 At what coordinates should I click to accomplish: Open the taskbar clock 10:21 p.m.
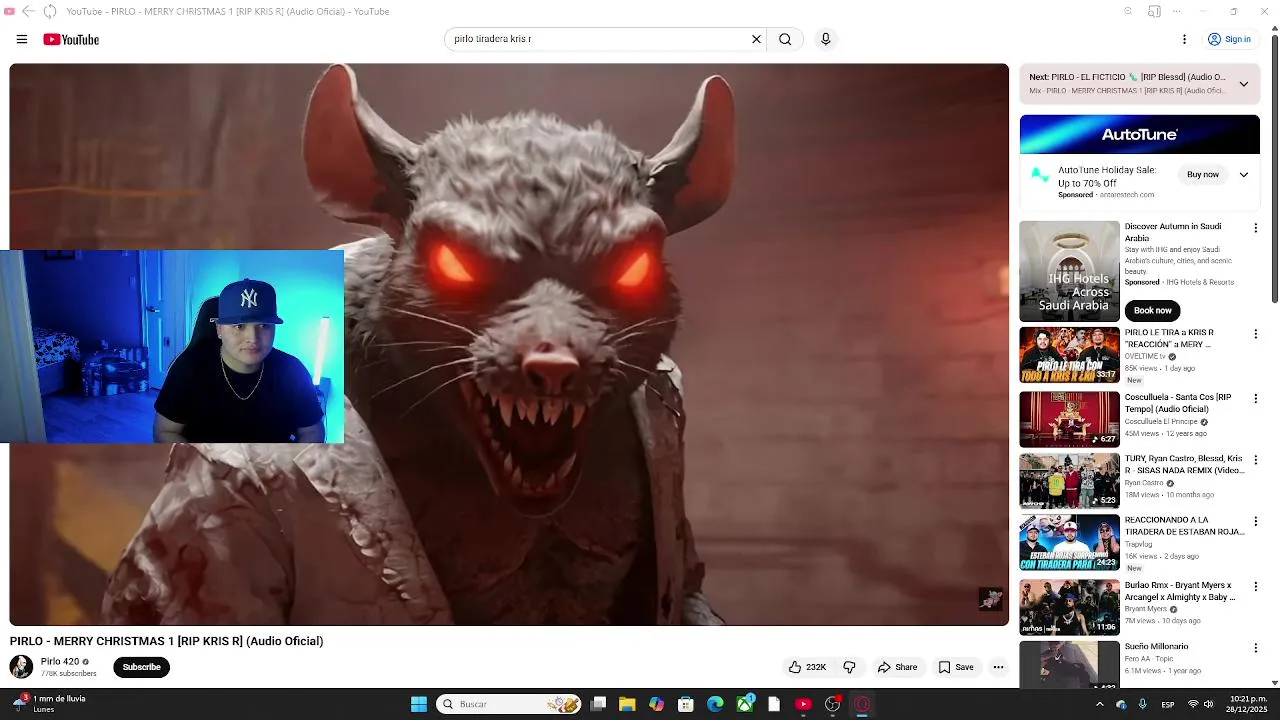[x=1247, y=704]
